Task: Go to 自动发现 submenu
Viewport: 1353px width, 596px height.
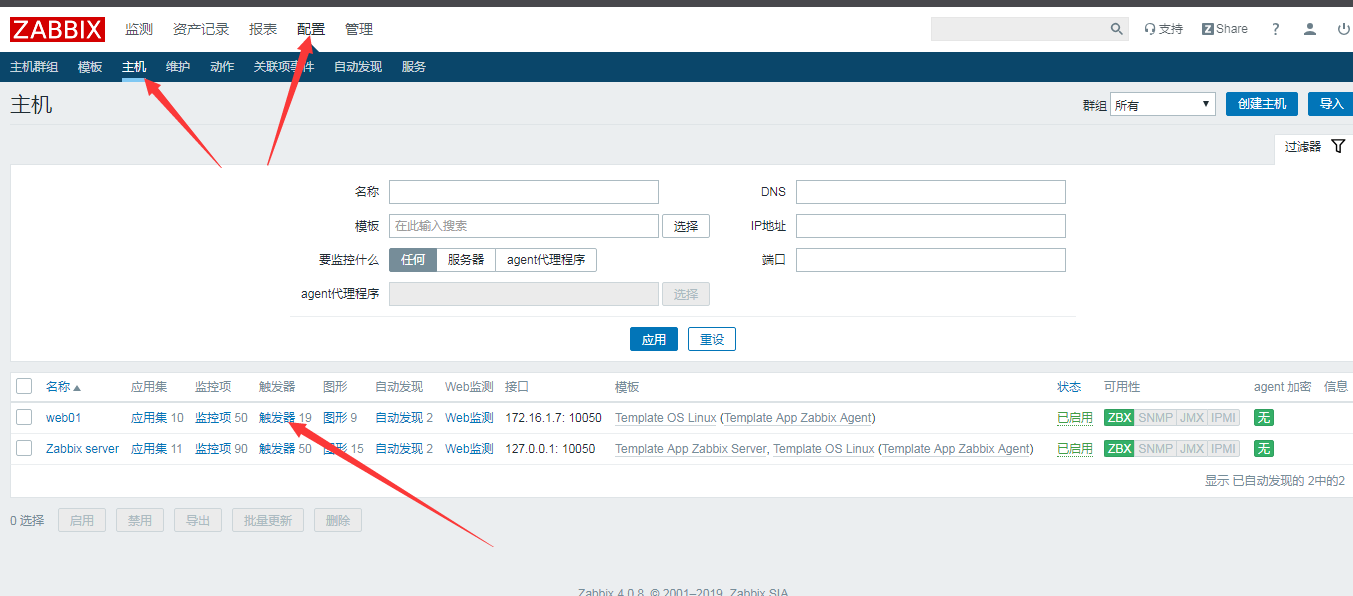Action: 358,67
